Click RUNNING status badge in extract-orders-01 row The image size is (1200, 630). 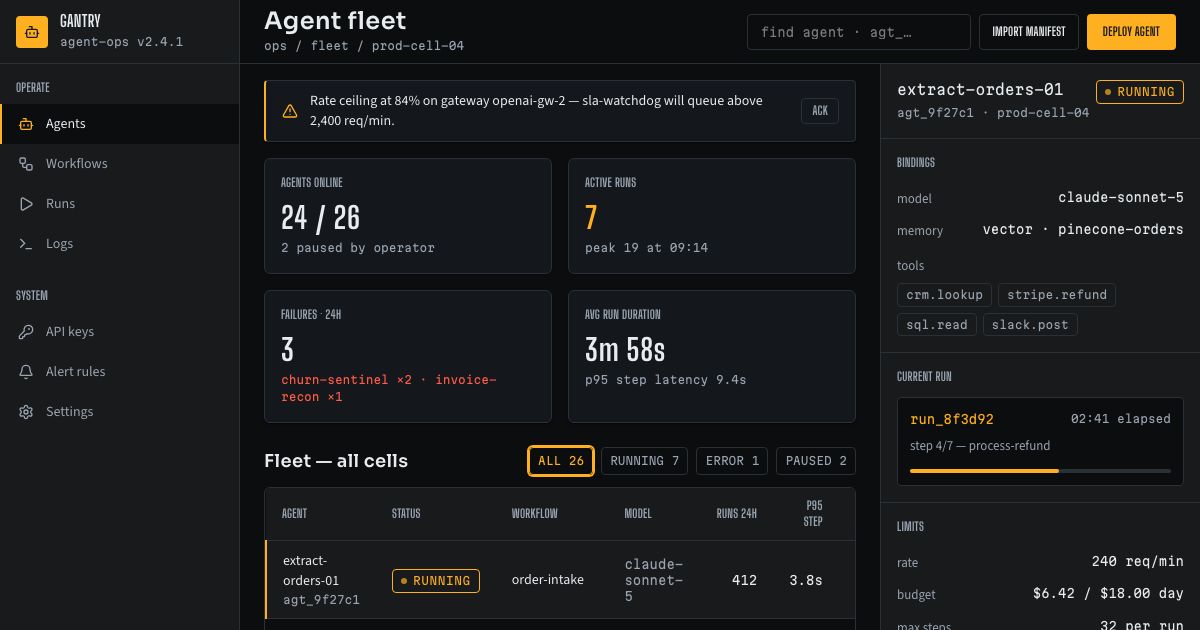click(436, 581)
